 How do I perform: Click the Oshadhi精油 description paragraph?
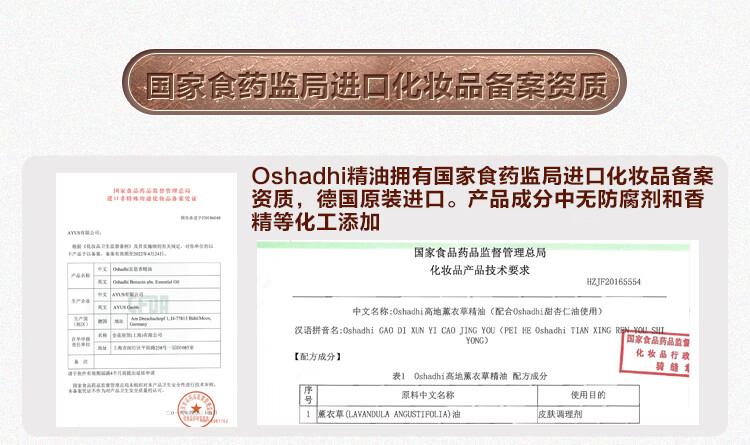pos(482,199)
